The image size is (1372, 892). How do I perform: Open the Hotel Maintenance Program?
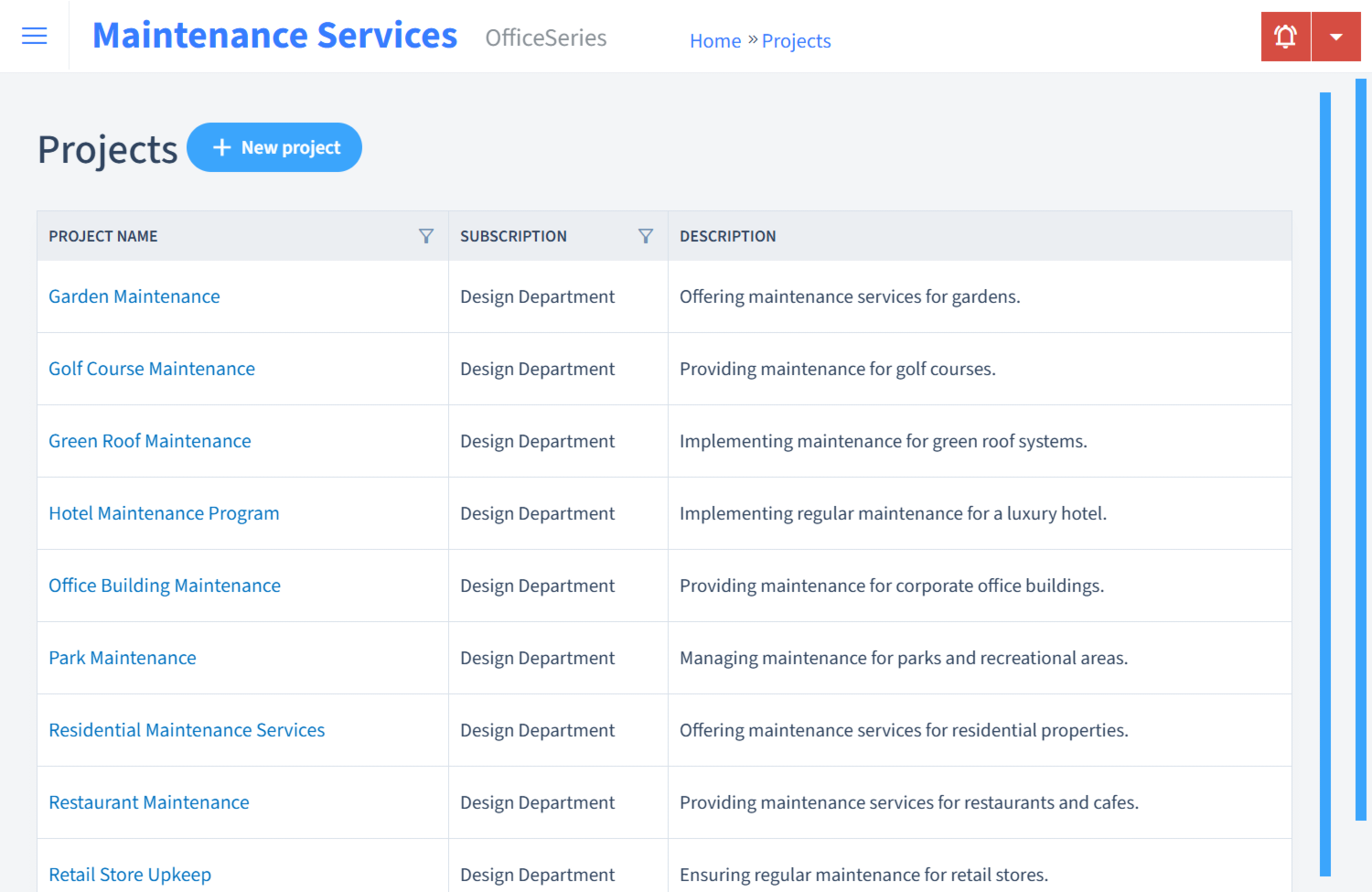pyautogui.click(x=164, y=513)
